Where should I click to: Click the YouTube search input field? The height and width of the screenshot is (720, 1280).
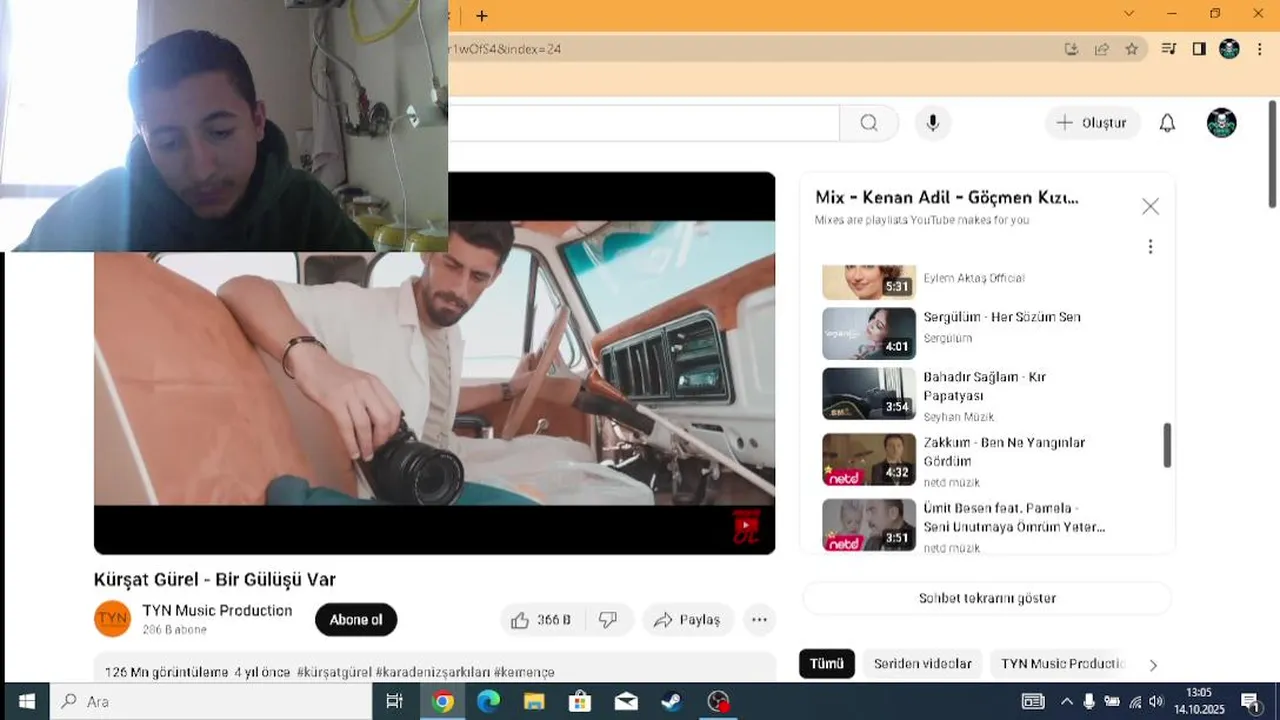643,123
